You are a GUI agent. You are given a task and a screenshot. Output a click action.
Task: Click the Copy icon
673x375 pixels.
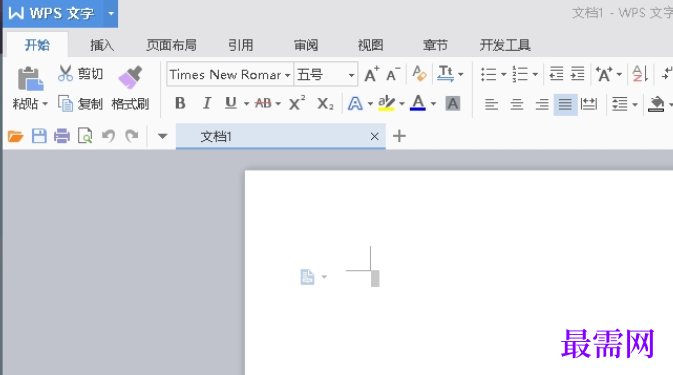65,103
